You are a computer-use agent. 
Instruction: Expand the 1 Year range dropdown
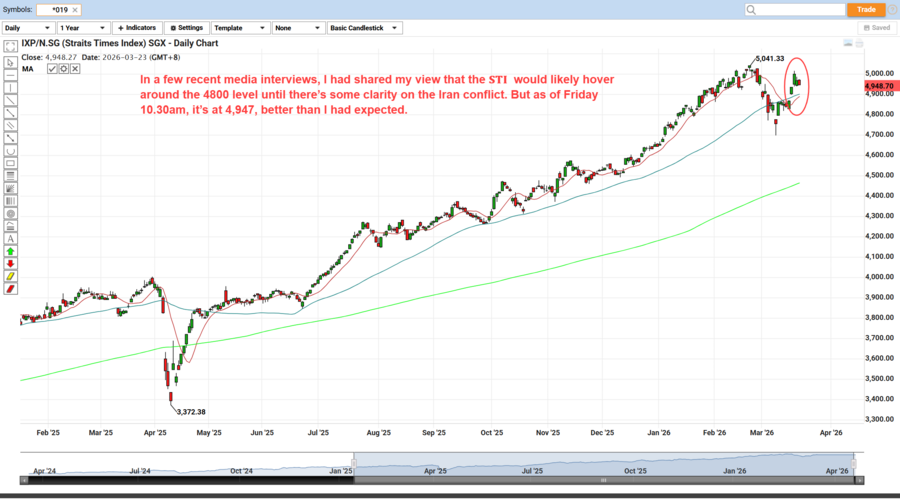pos(82,28)
